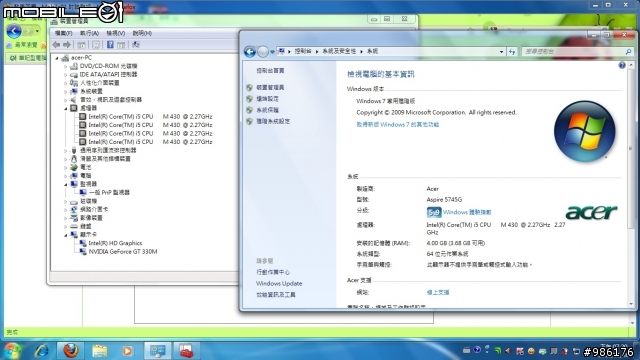640x360 pixels.
Task: Open Windows 體驗指數 experience index link
Action: [x=467, y=212]
